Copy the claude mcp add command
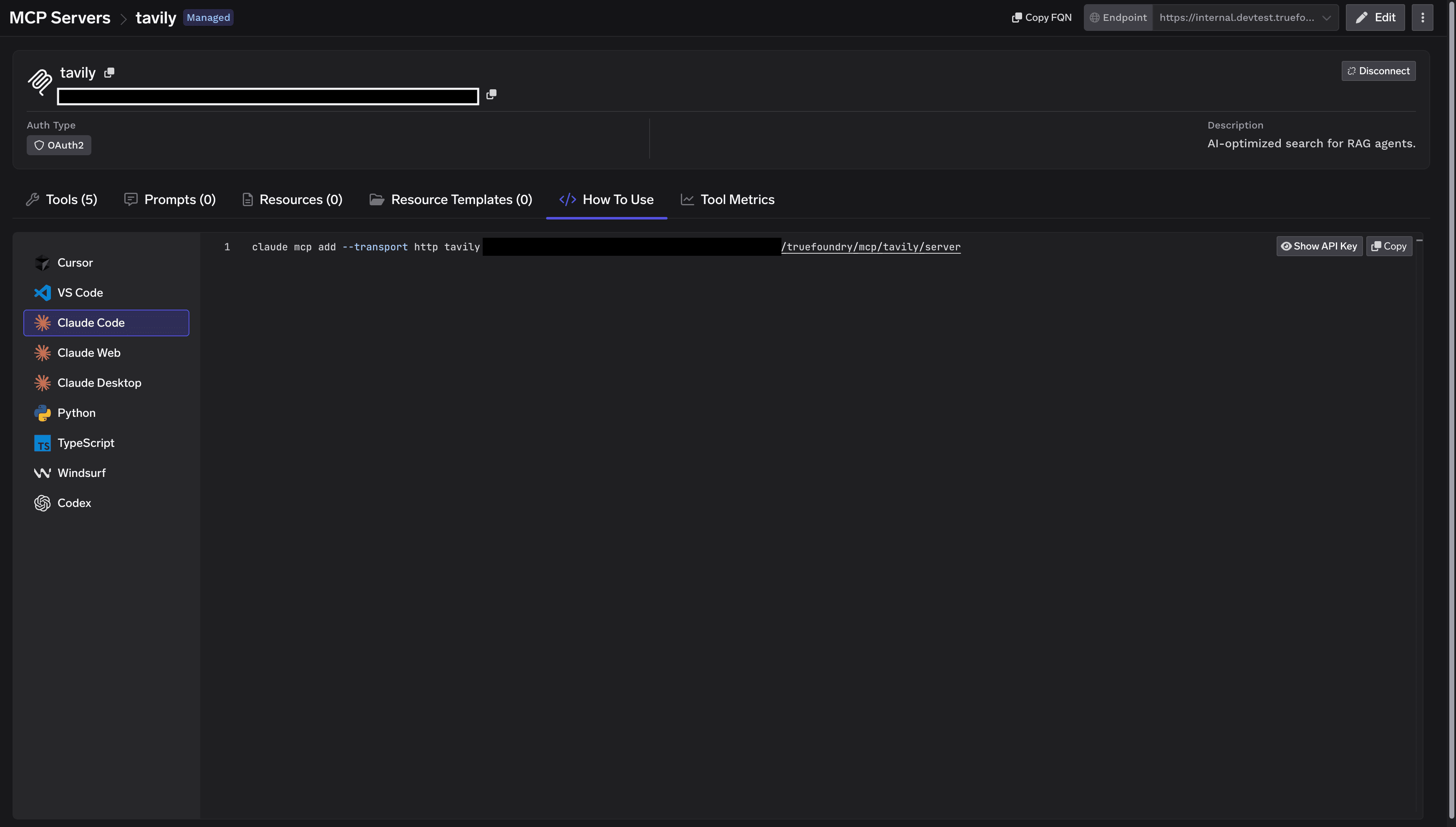1456x827 pixels. (1388, 247)
